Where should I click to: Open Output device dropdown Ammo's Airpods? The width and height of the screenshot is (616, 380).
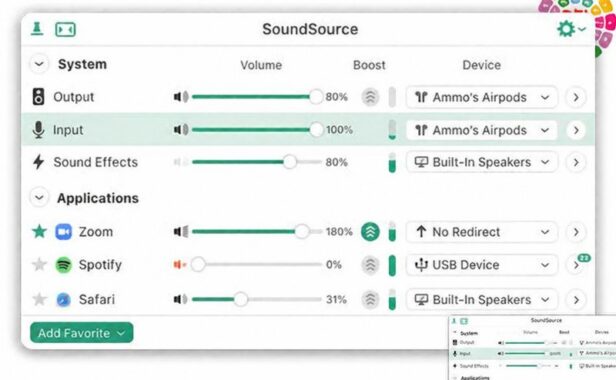point(482,97)
